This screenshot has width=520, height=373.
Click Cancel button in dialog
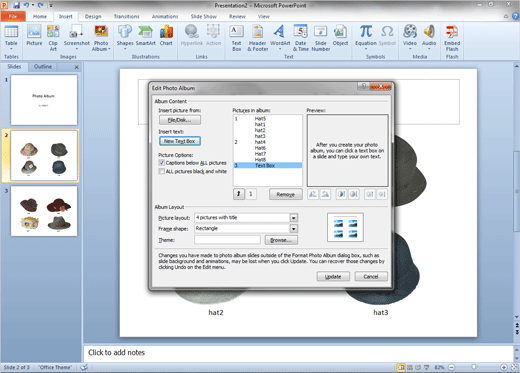point(371,276)
